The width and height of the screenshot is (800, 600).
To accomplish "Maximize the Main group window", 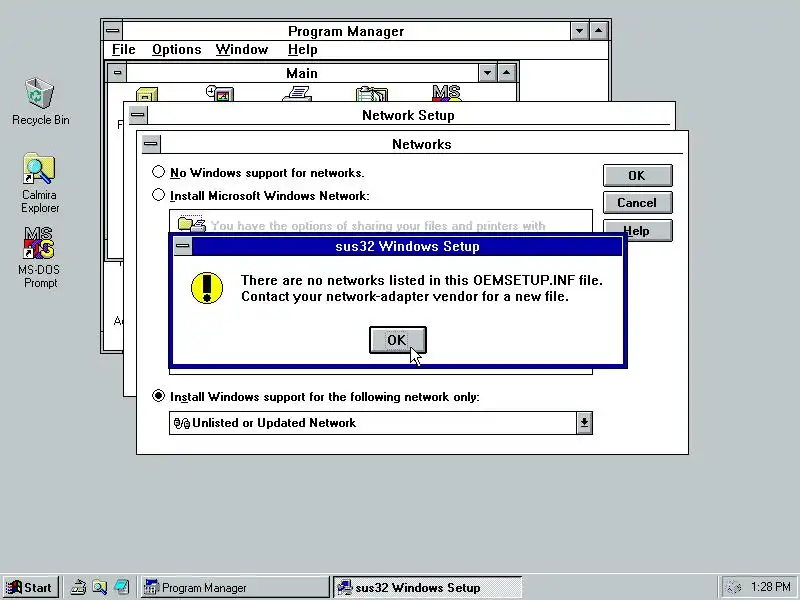I will (506, 73).
